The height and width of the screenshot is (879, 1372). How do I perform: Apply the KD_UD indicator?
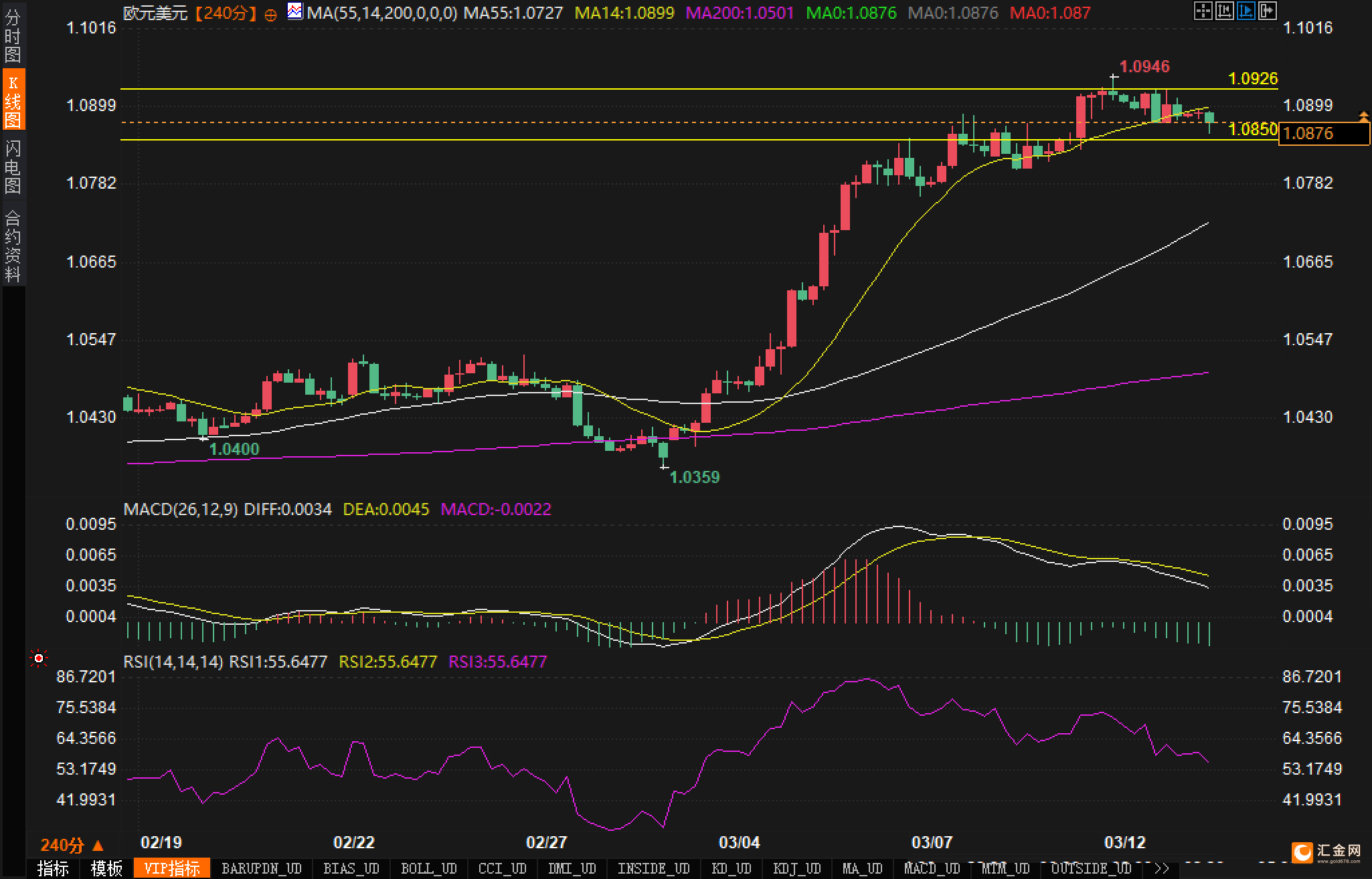click(733, 868)
